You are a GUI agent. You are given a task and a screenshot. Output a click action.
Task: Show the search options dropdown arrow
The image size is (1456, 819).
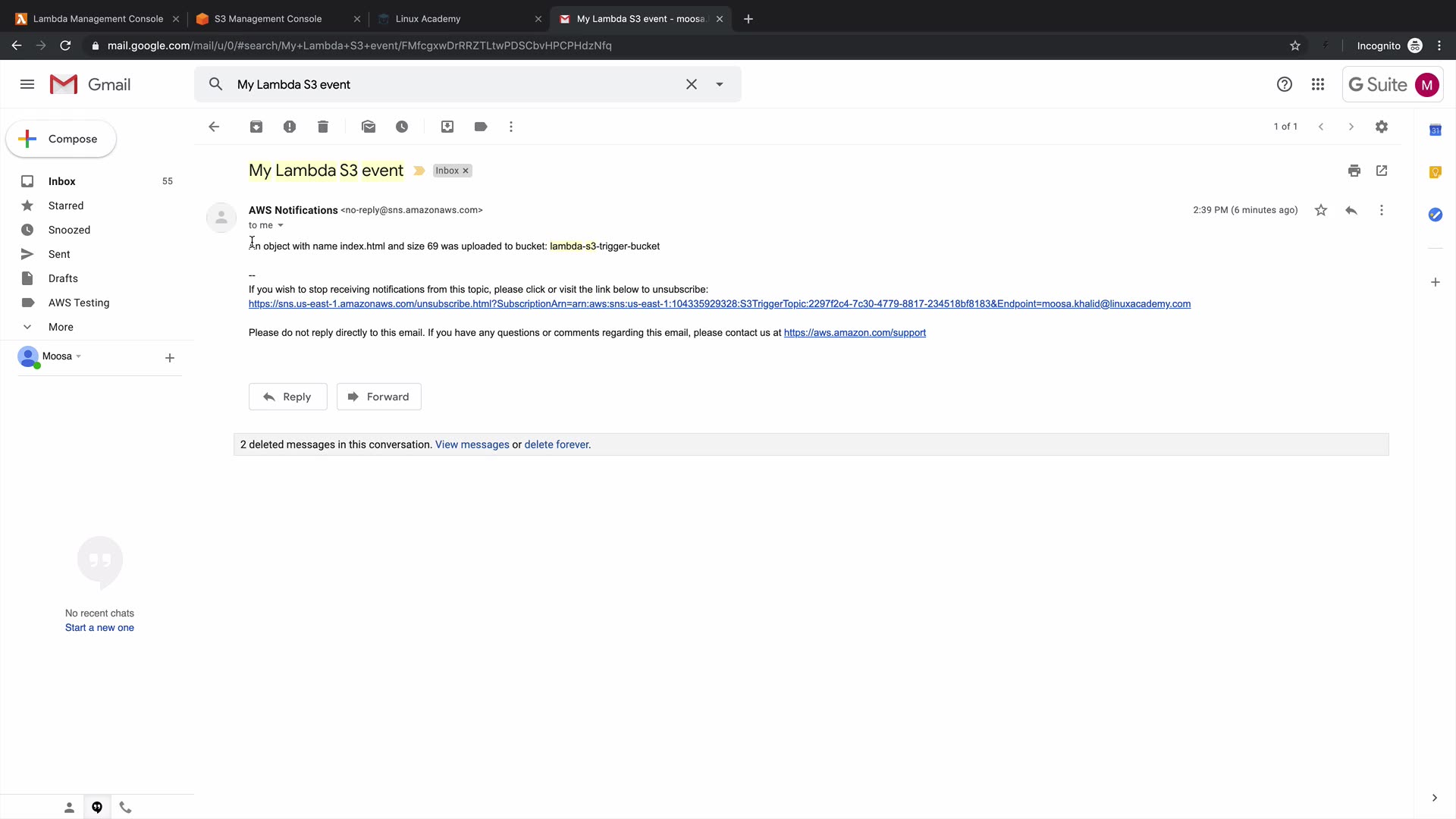tap(720, 84)
